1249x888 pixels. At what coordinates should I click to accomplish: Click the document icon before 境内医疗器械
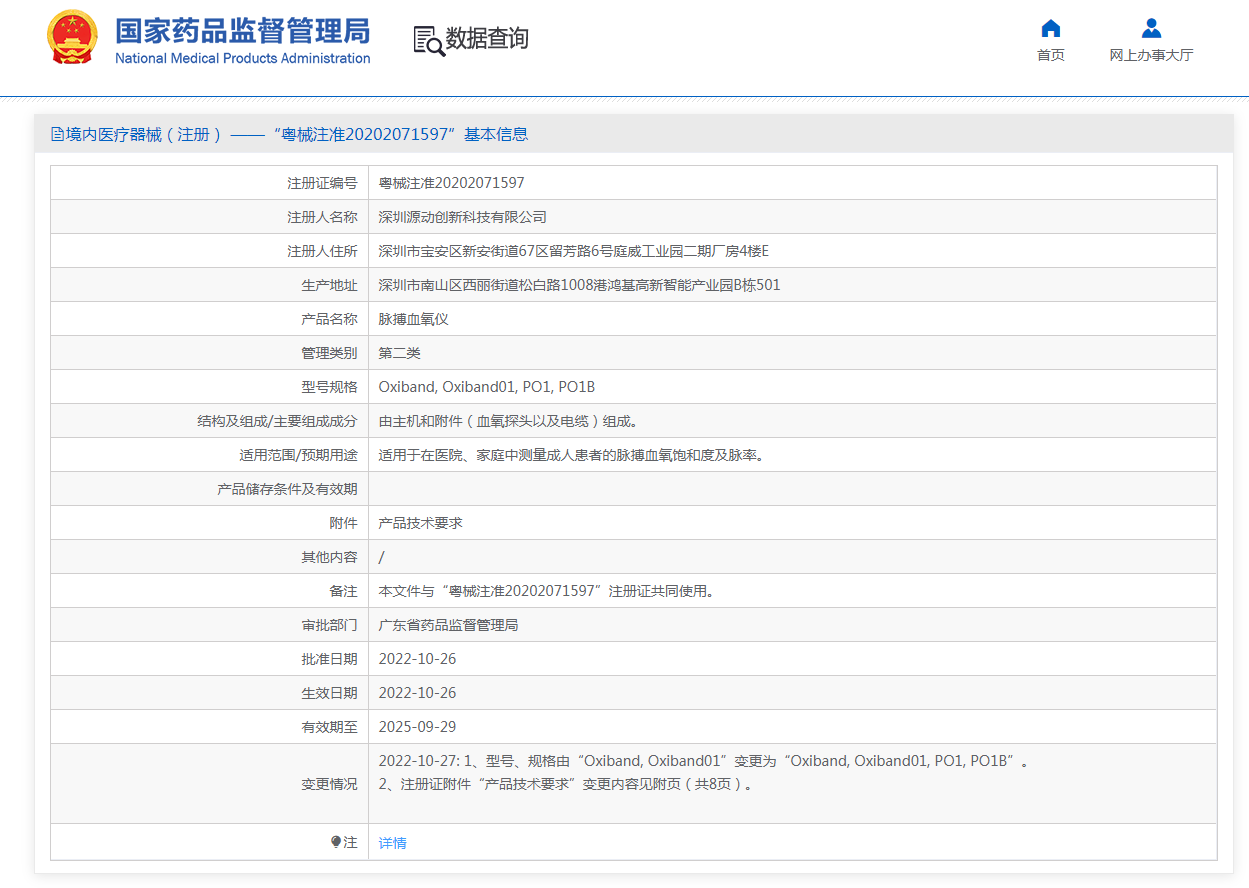[x=57, y=134]
